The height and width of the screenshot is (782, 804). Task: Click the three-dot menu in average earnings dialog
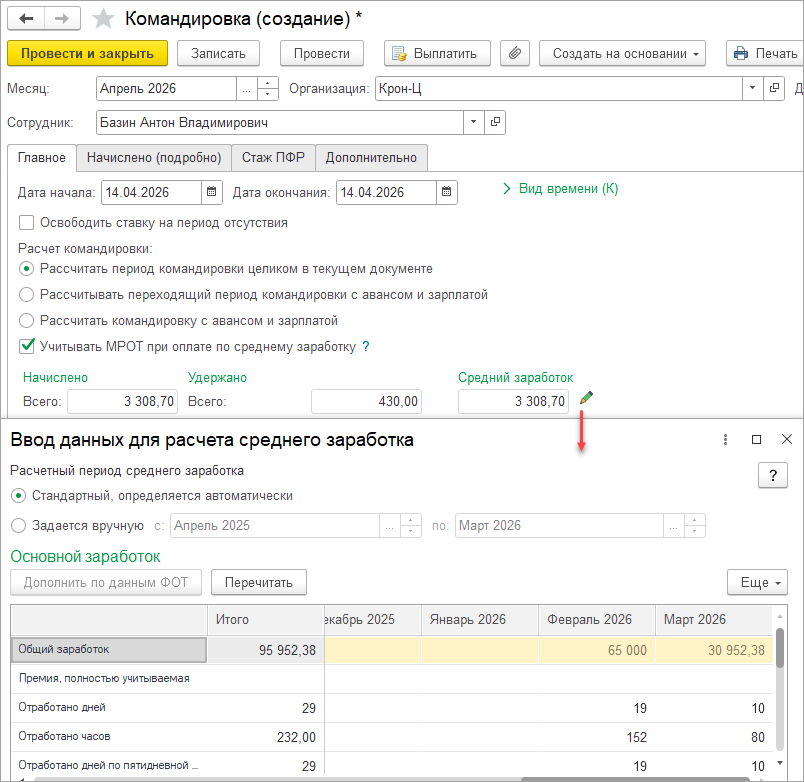point(725,439)
